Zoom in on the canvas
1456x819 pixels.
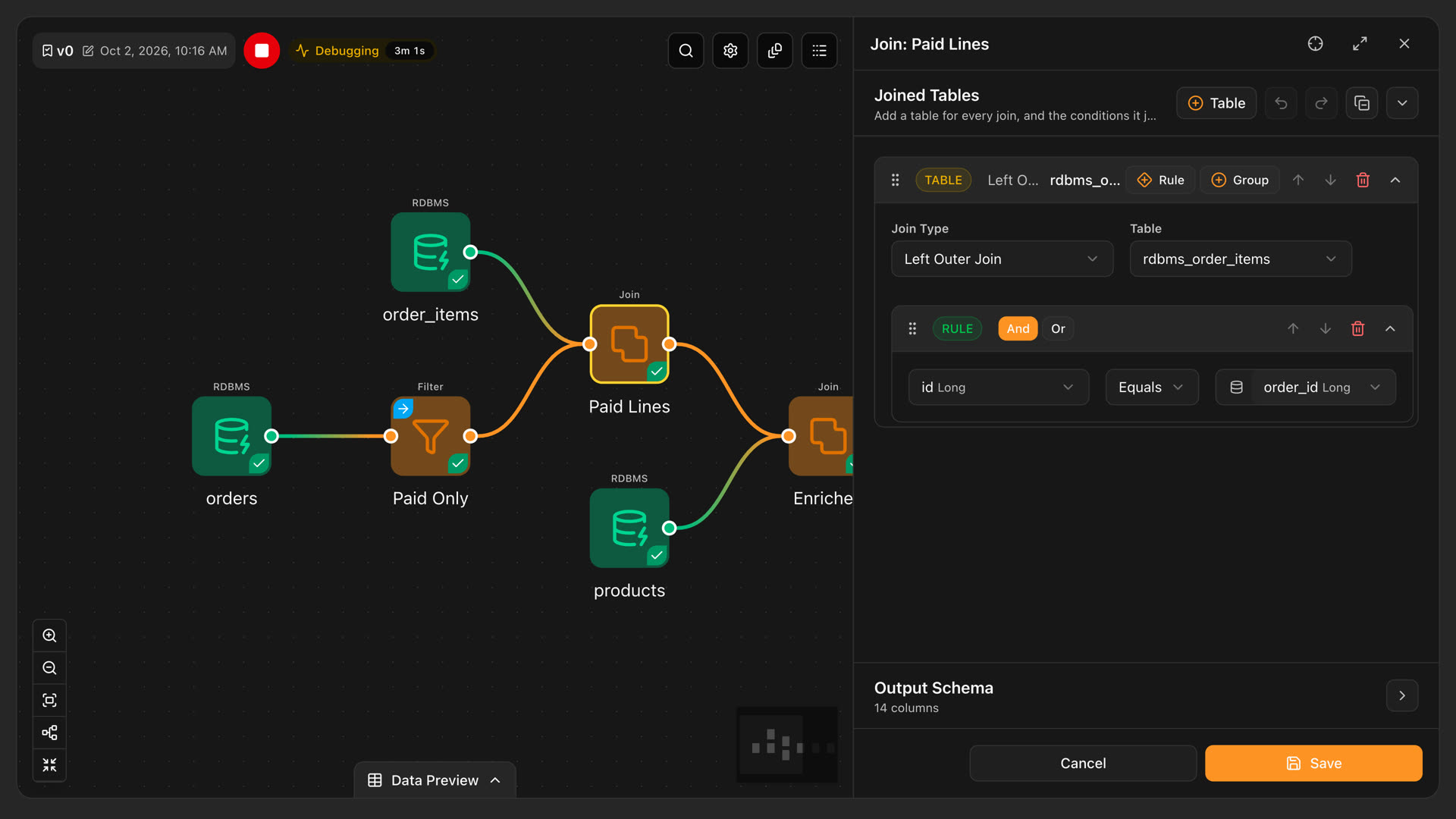[49, 635]
